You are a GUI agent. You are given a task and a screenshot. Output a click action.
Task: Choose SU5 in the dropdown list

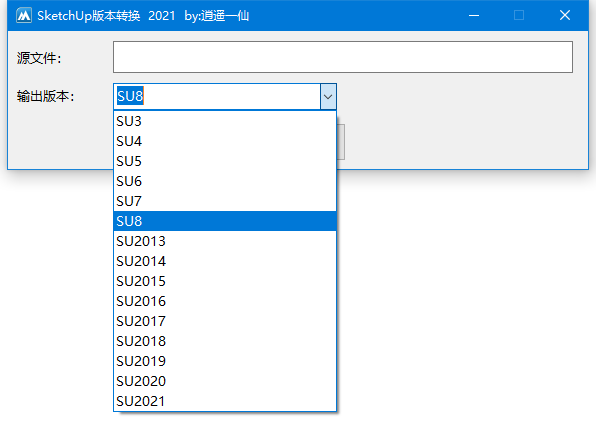click(225, 161)
